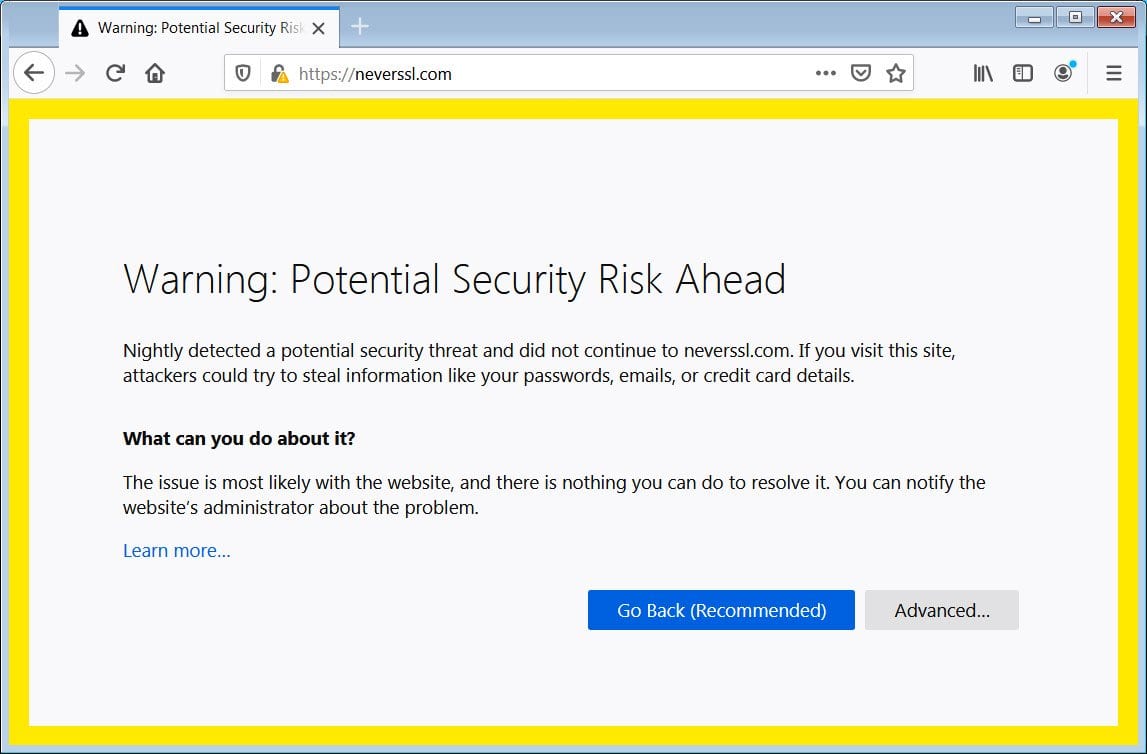This screenshot has width=1147, height=754.
Task: Open the tracking protection shield panel
Action: pyautogui.click(x=242, y=73)
